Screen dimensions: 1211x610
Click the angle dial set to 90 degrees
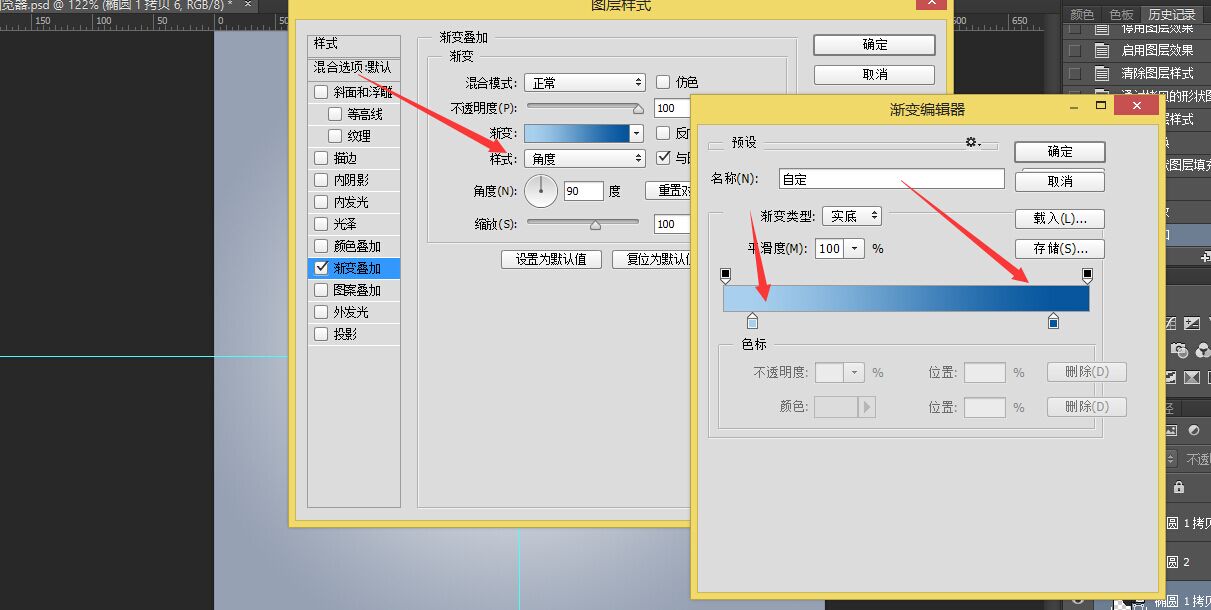pyautogui.click(x=540, y=191)
